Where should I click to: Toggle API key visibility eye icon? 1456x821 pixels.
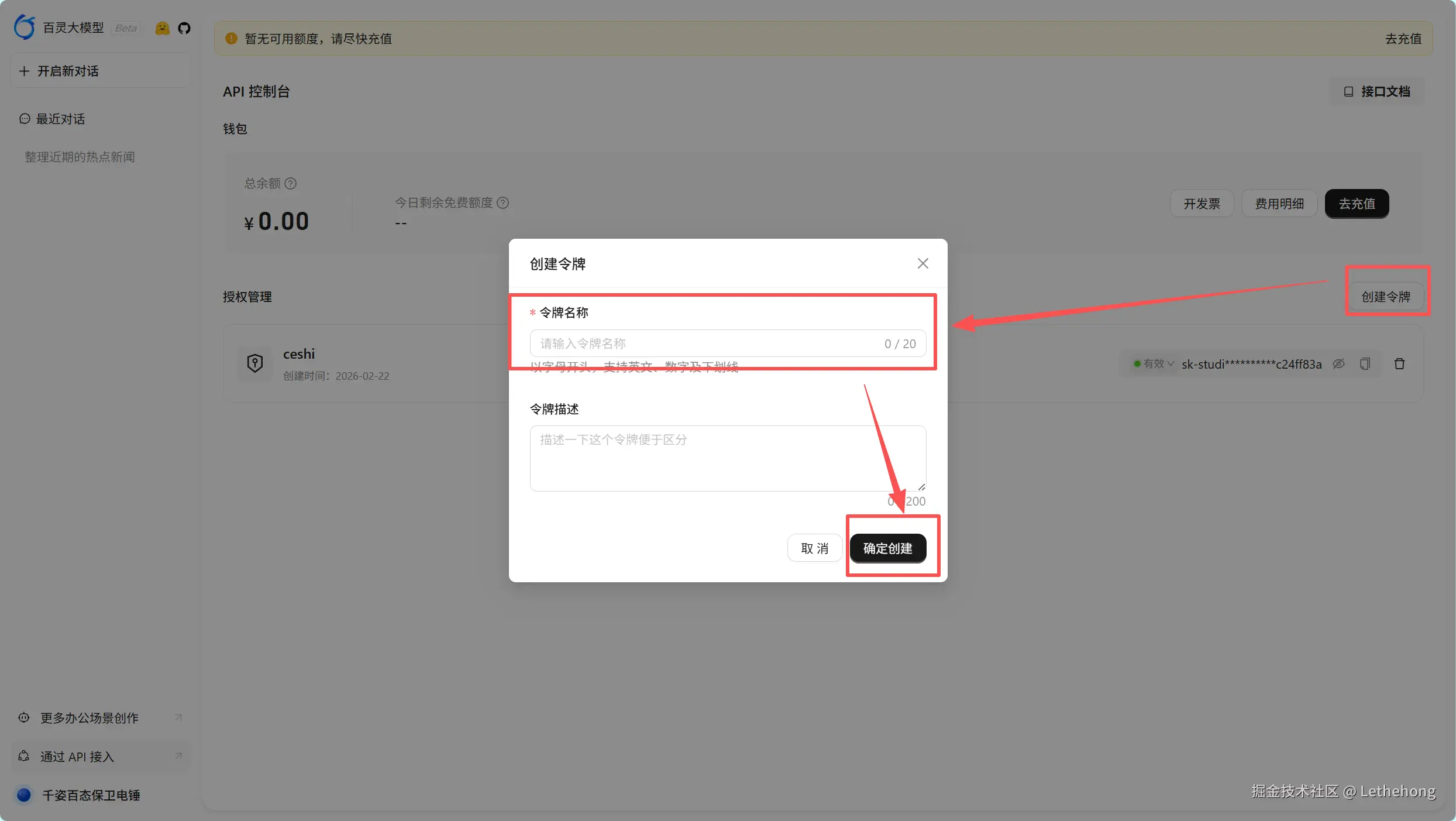pyautogui.click(x=1338, y=364)
